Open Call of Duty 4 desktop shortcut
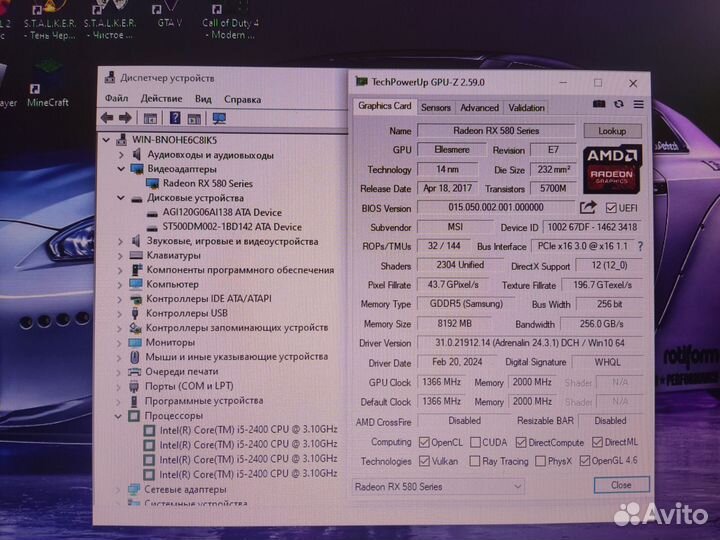 coord(230,22)
